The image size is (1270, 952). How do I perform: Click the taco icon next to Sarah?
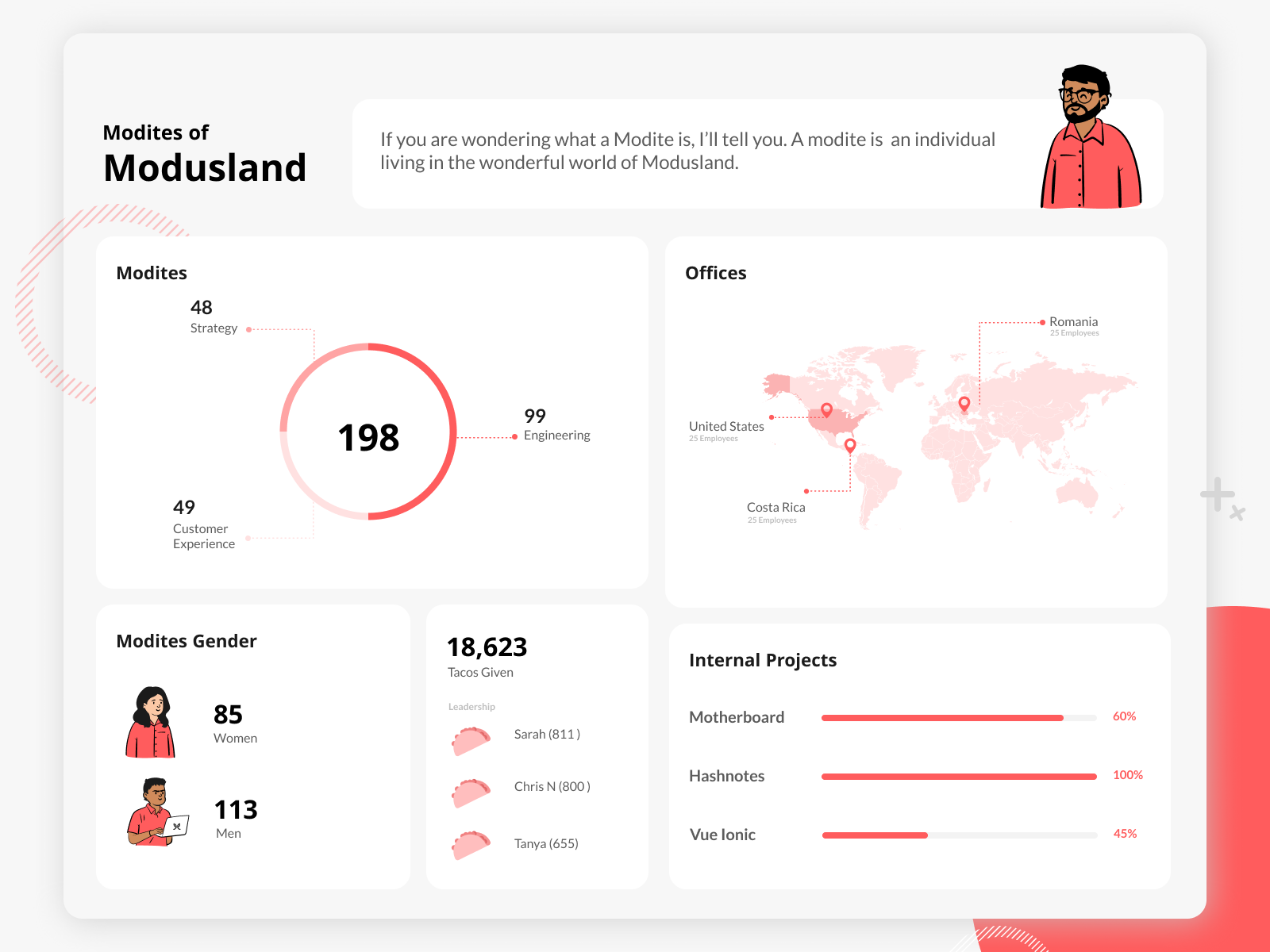(471, 741)
